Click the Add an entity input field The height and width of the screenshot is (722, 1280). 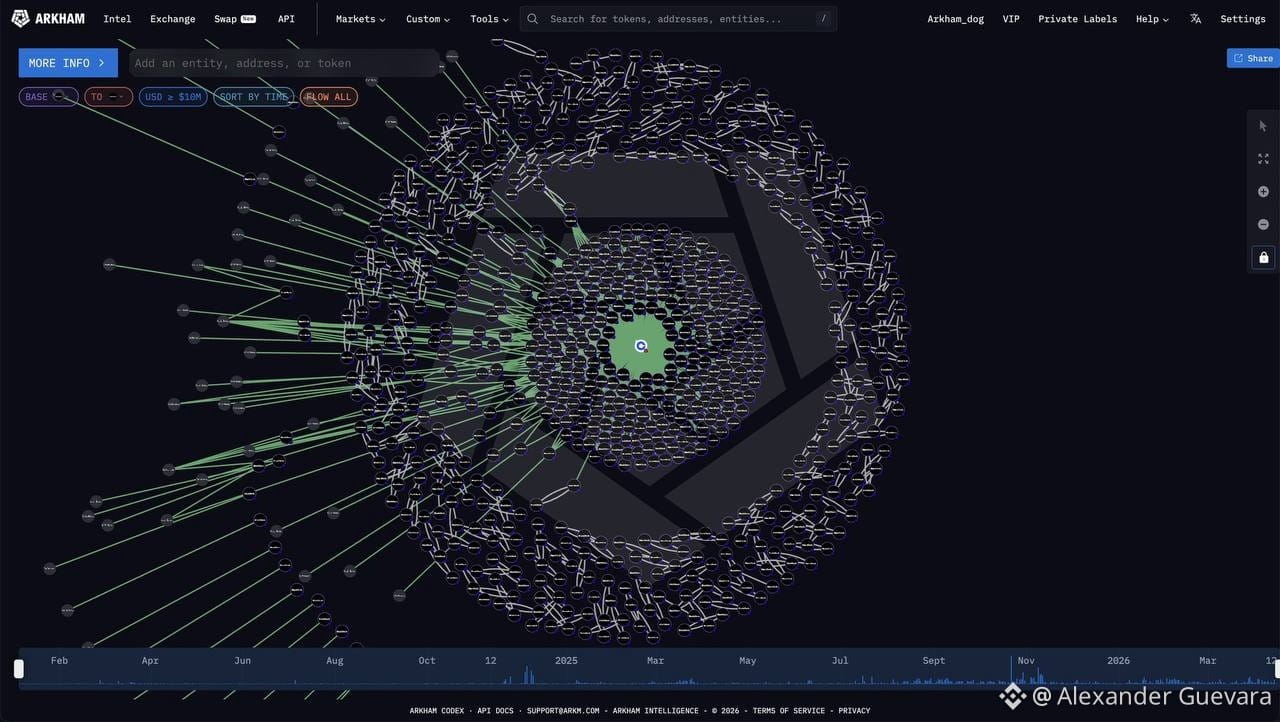pos(284,63)
